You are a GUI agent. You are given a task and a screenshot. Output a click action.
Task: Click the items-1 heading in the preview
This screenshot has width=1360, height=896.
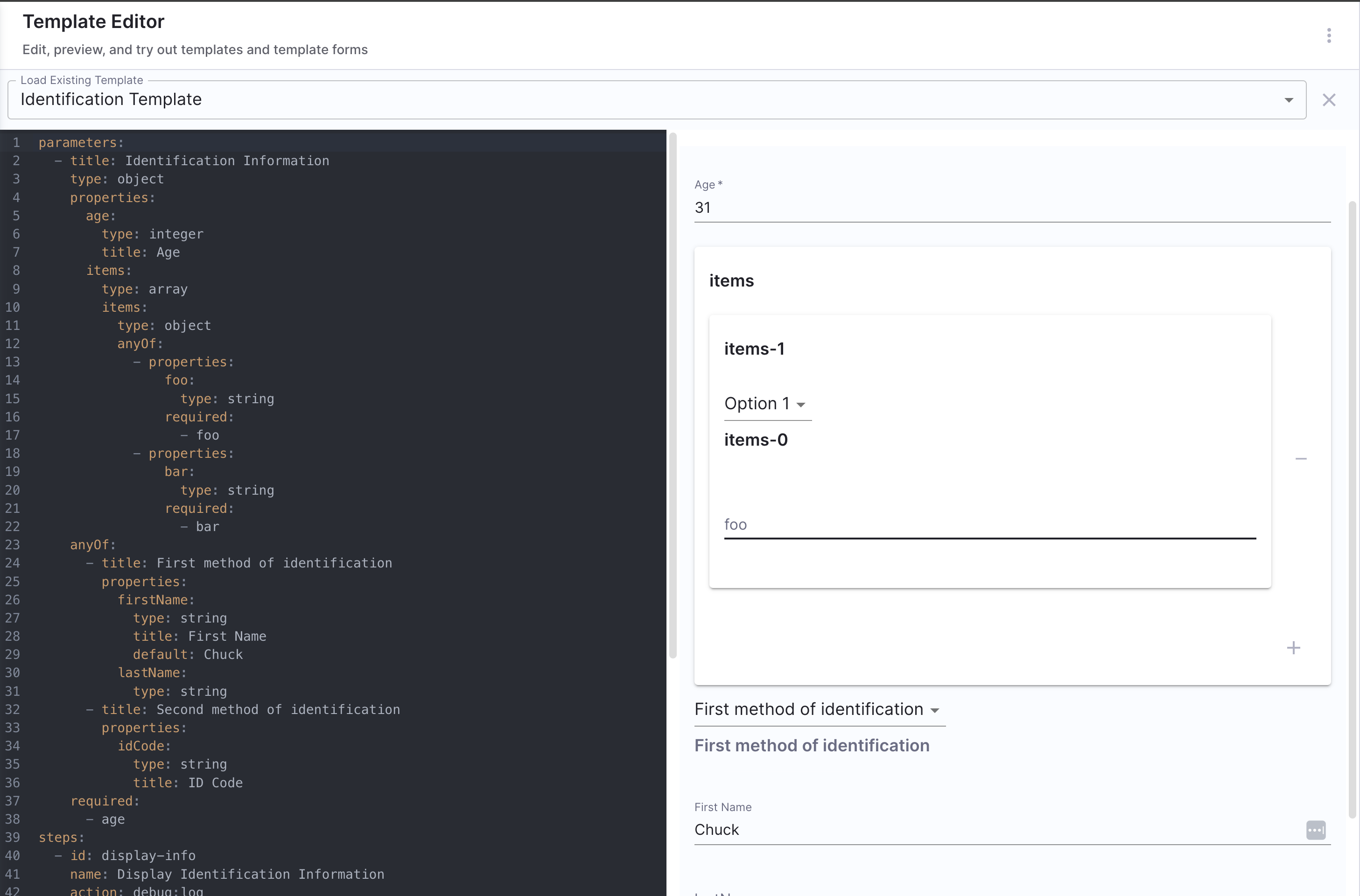754,349
